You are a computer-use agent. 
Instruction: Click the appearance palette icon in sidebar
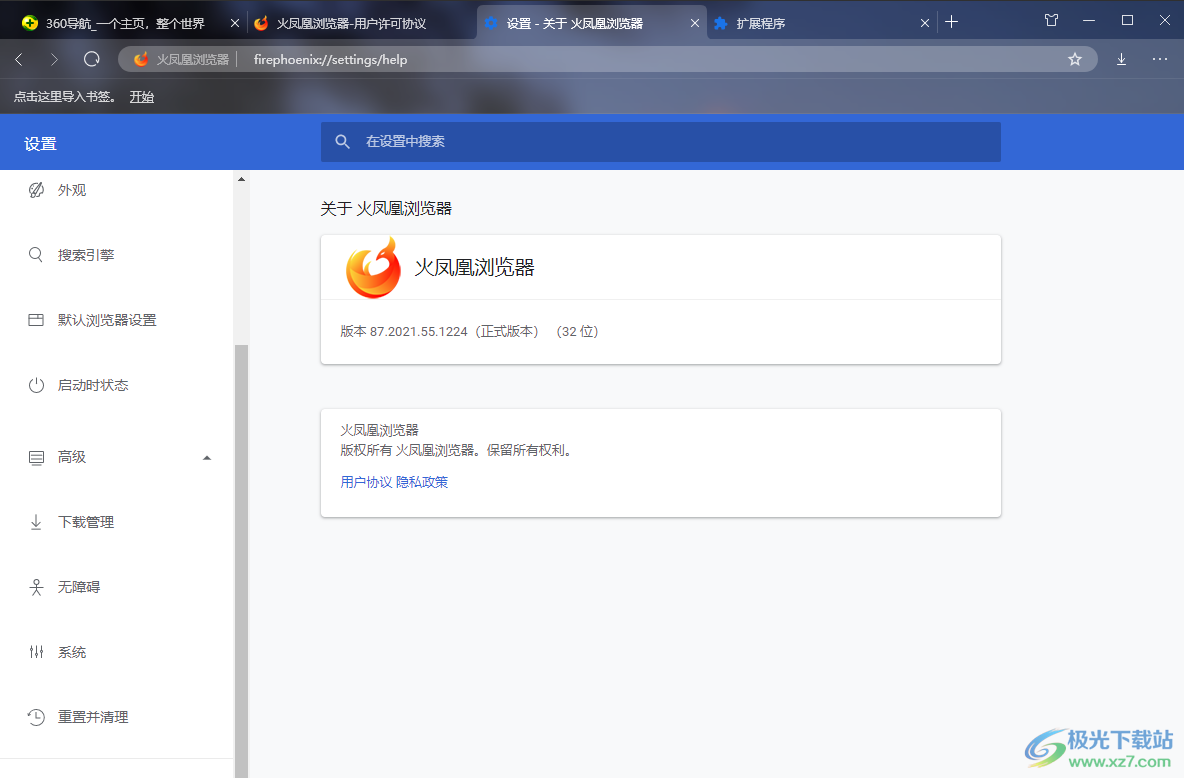click(x=36, y=190)
